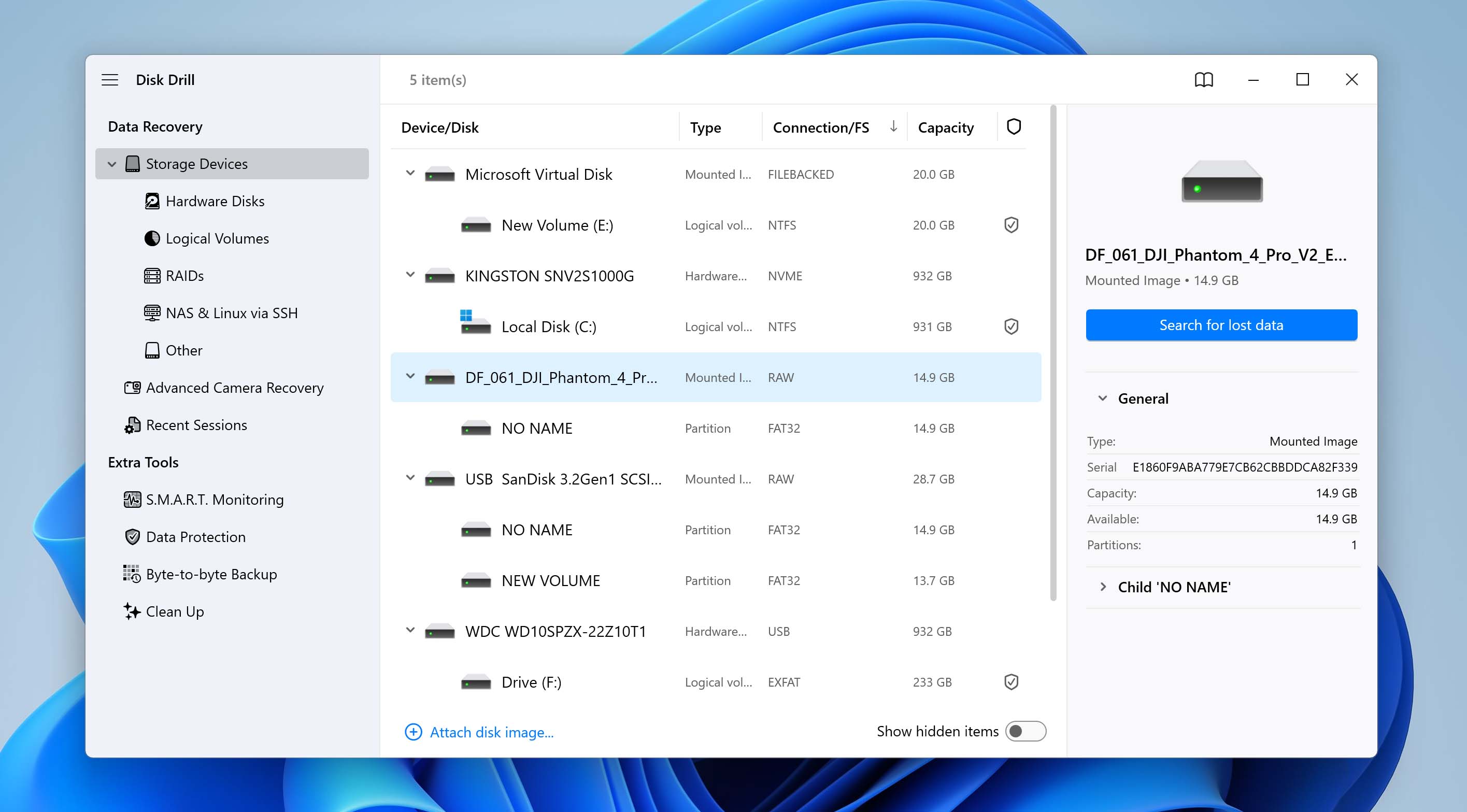This screenshot has width=1467, height=812.
Task: Expand the Child 'NO NAME' section
Action: pos(1103,587)
